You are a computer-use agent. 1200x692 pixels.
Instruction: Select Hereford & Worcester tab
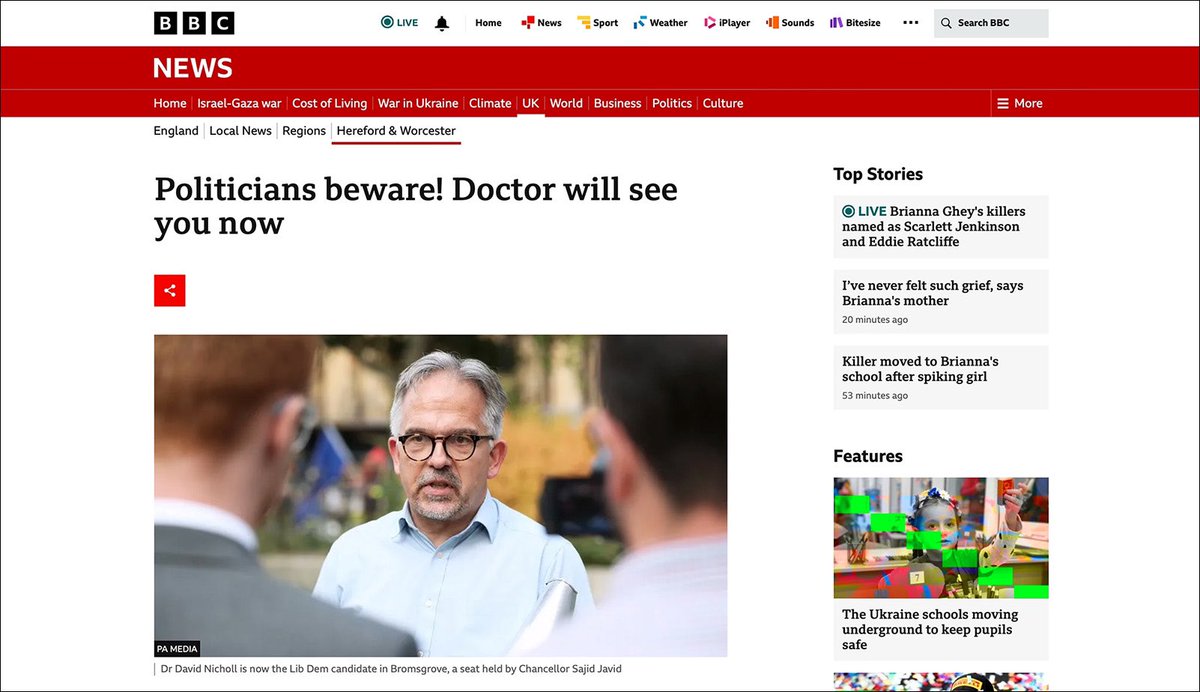tap(396, 131)
